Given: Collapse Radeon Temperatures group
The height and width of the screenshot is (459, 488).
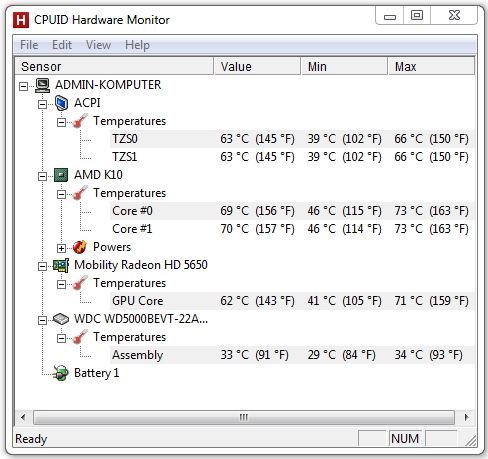Looking at the screenshot, I should point(61,285).
